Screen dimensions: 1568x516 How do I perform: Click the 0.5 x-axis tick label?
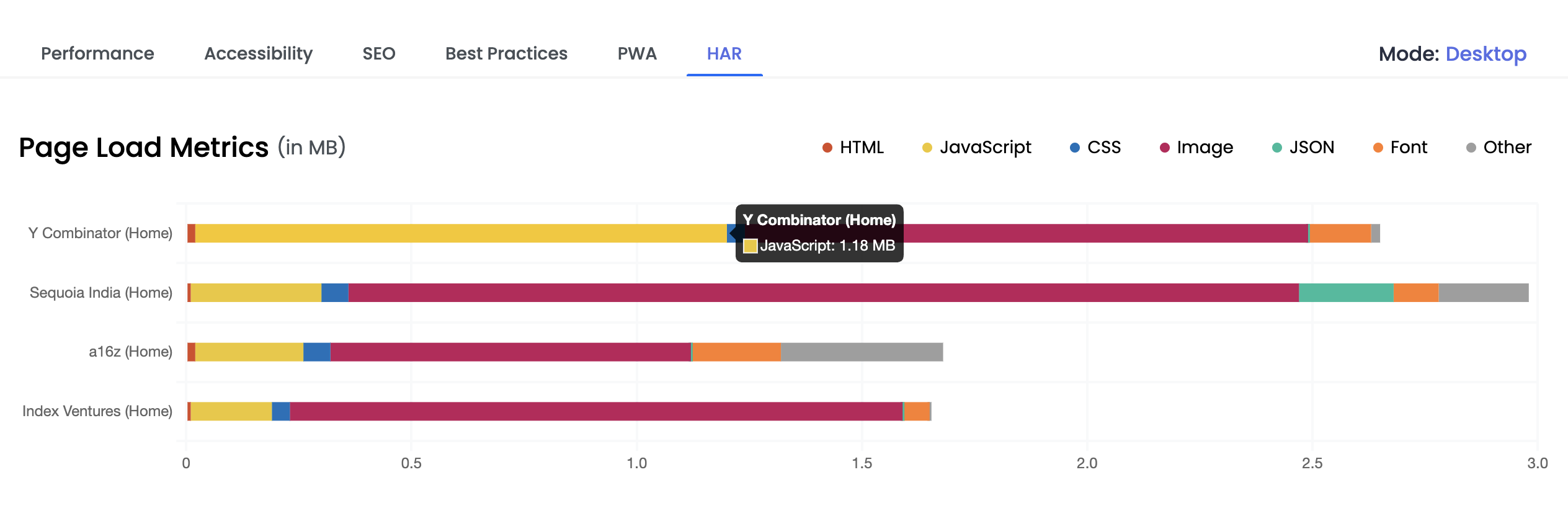411,463
